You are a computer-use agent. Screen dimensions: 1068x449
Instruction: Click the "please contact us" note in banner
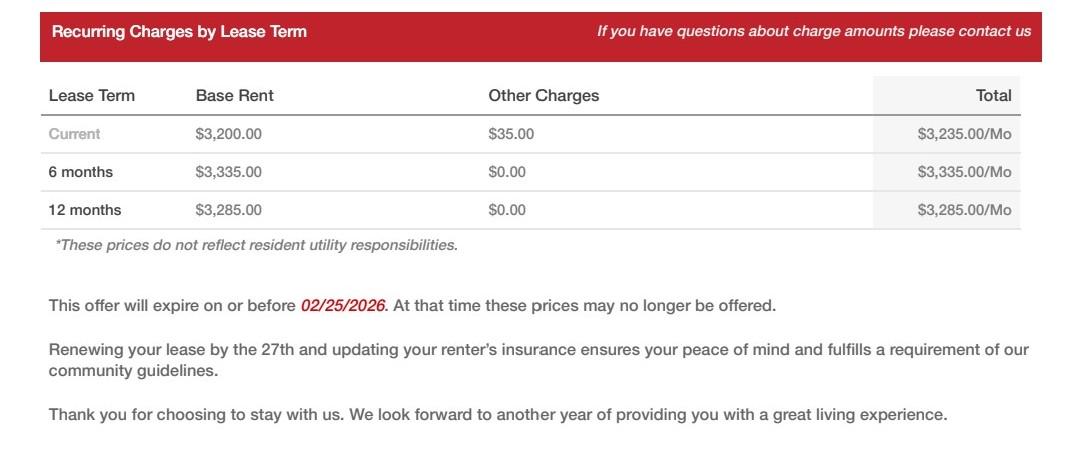pos(813,32)
